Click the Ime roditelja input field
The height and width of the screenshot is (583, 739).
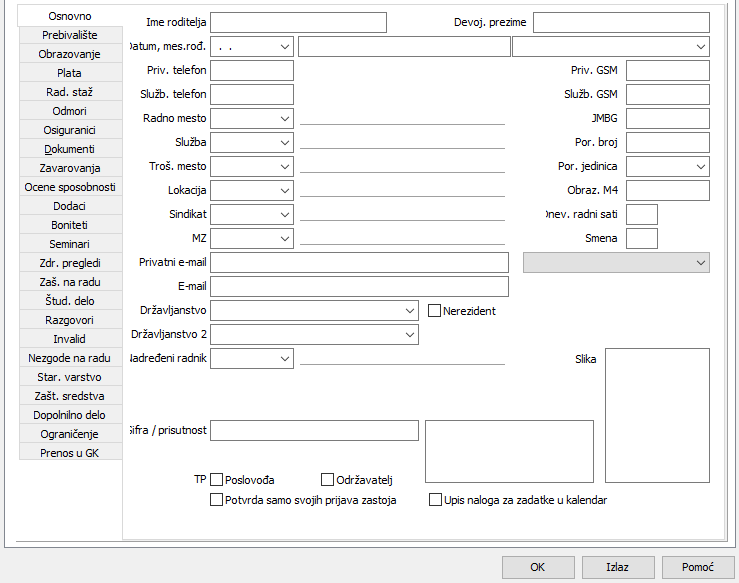pyautogui.click(x=298, y=22)
